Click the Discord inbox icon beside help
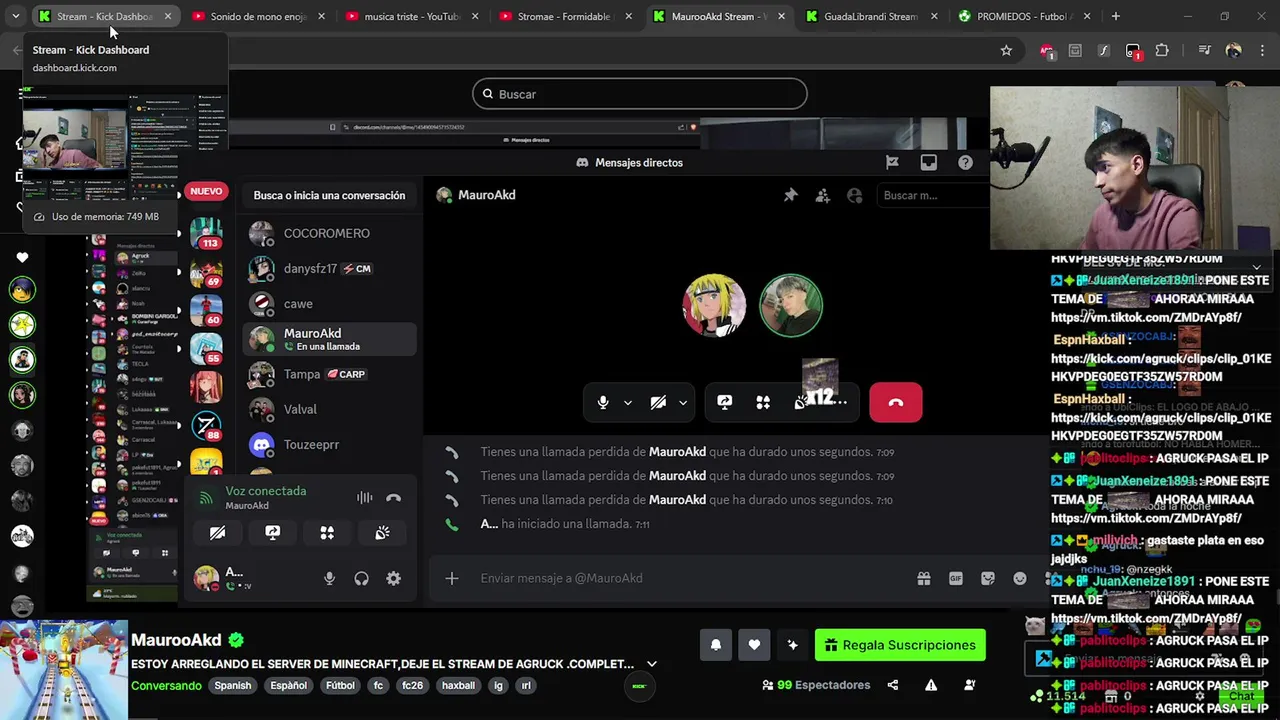This screenshot has height=720, width=1280. tap(929, 162)
